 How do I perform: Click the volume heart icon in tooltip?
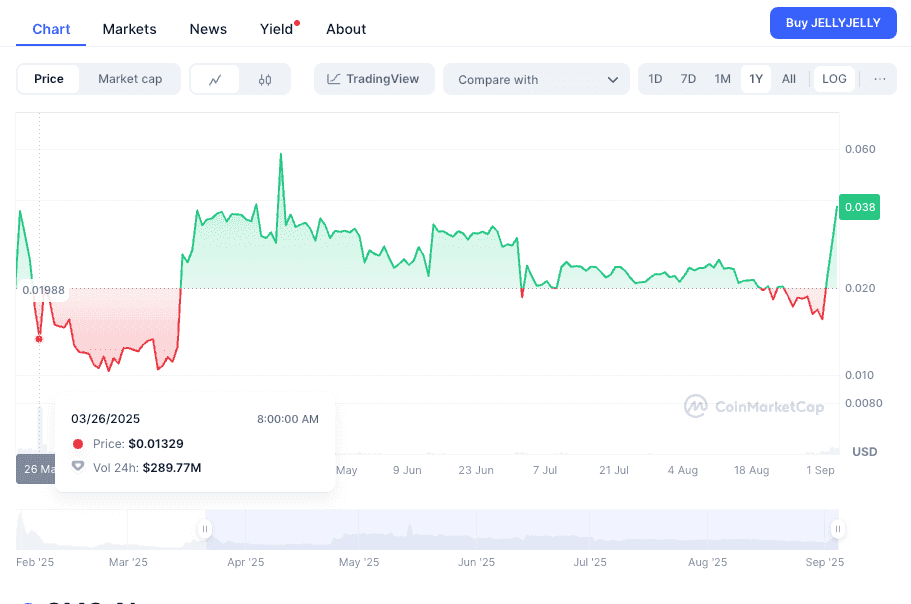tap(78, 466)
